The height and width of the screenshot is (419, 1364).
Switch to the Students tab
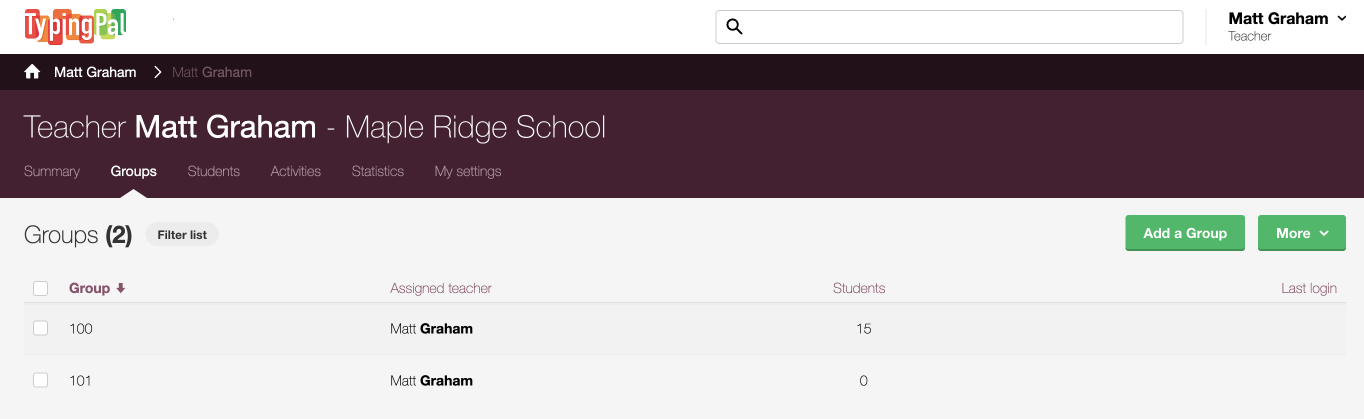click(x=214, y=171)
